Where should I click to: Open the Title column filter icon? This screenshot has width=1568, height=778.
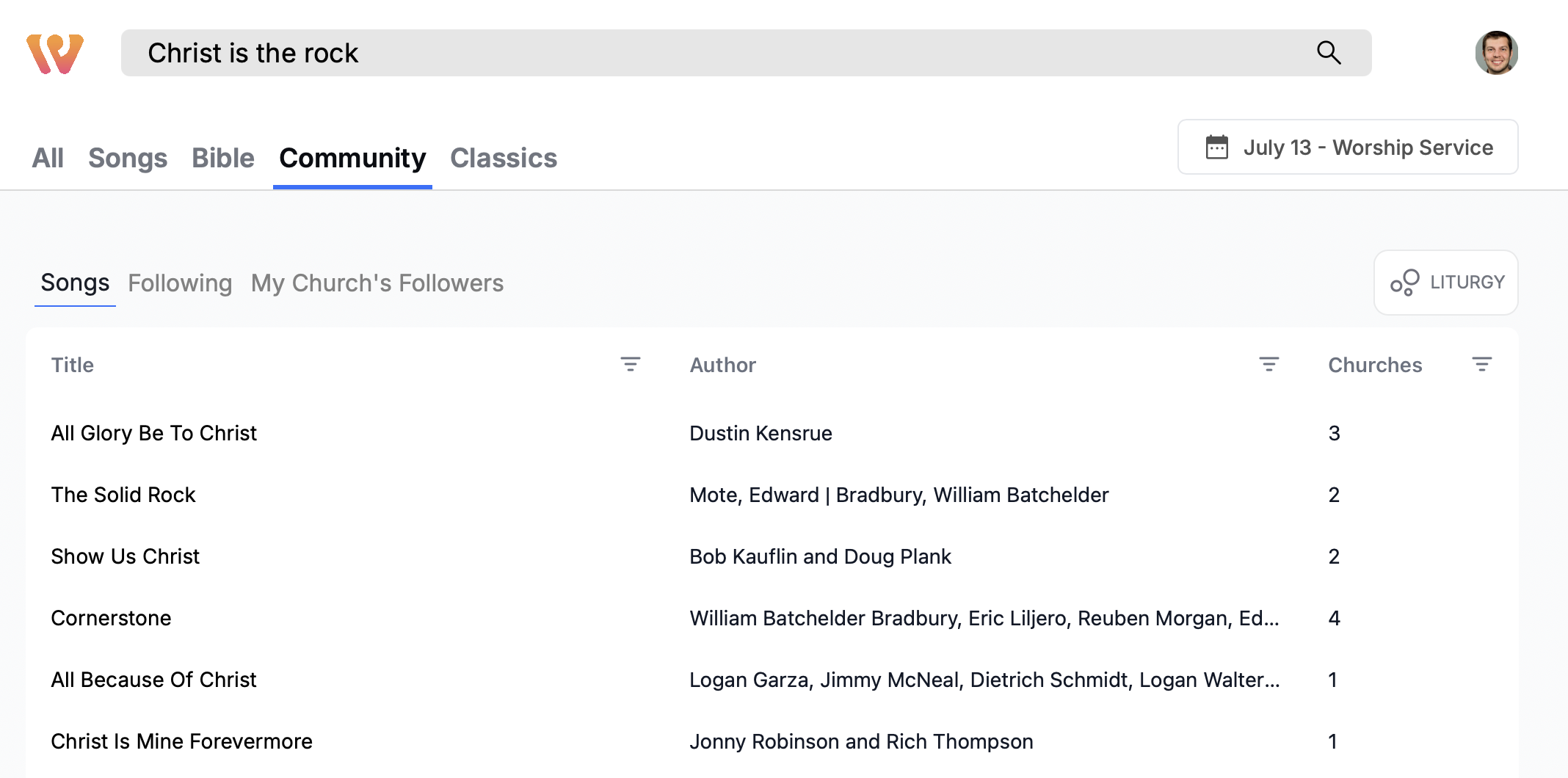pyautogui.click(x=630, y=364)
